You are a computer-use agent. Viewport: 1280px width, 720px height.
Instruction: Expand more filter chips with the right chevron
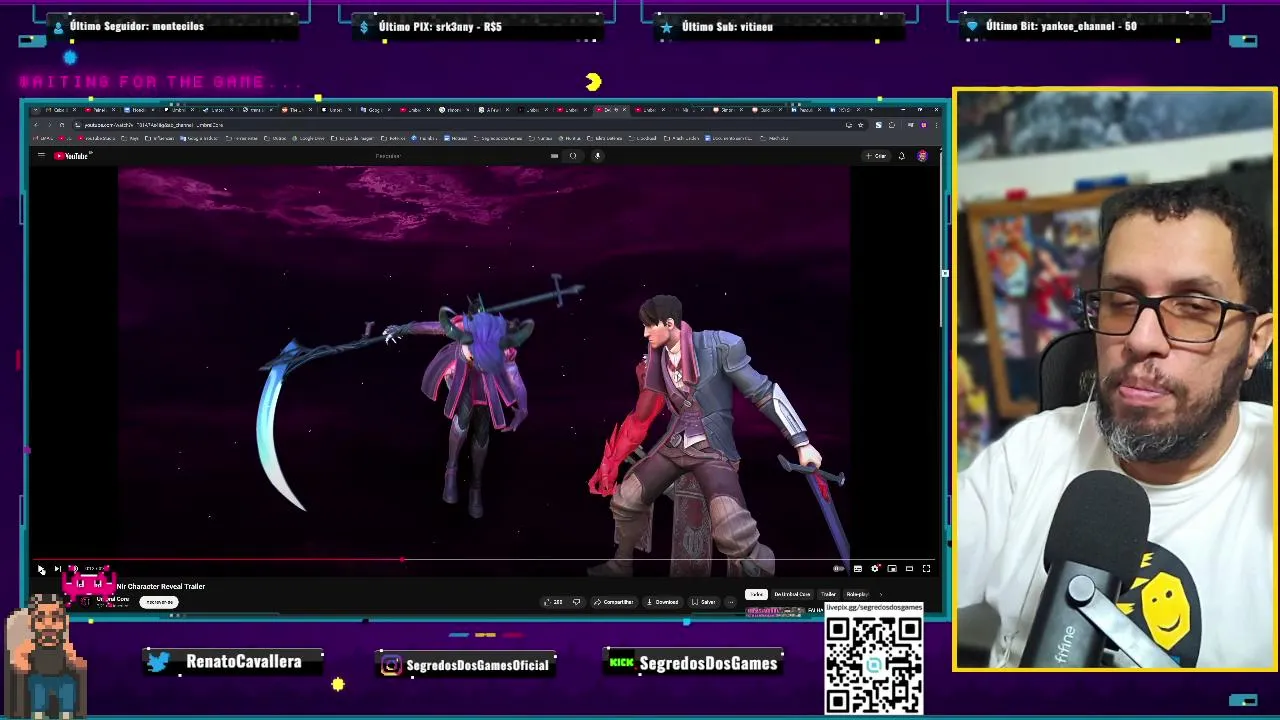(881, 594)
